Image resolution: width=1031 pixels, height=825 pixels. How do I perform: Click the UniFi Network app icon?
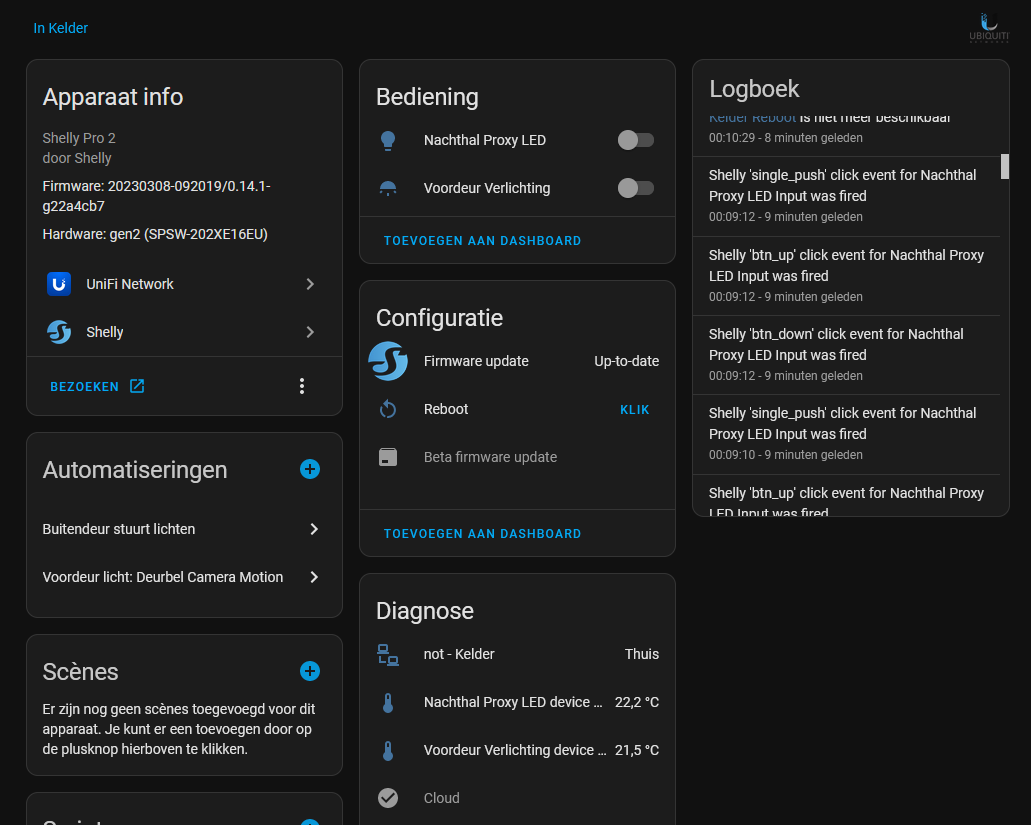point(58,284)
